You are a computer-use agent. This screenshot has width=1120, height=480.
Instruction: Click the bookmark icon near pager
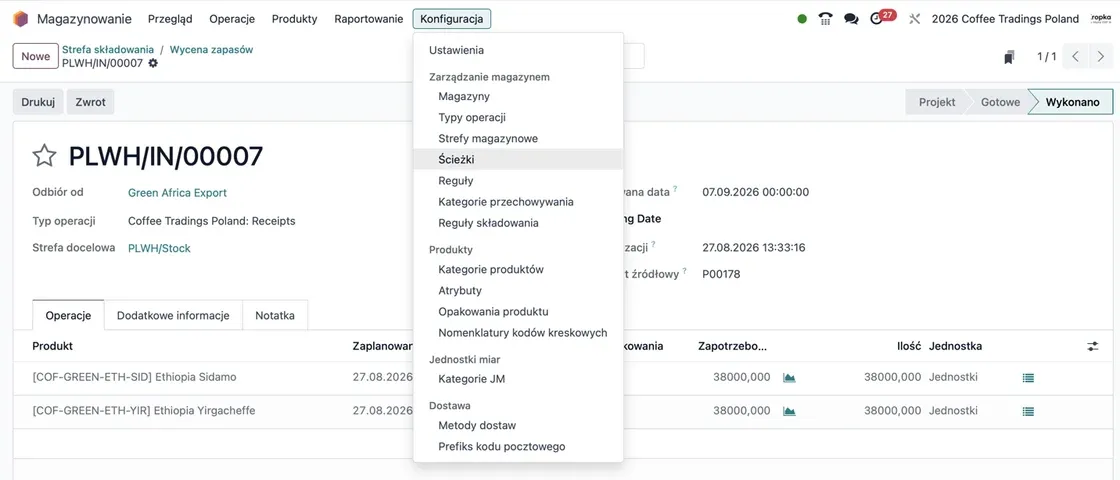tap(1009, 57)
